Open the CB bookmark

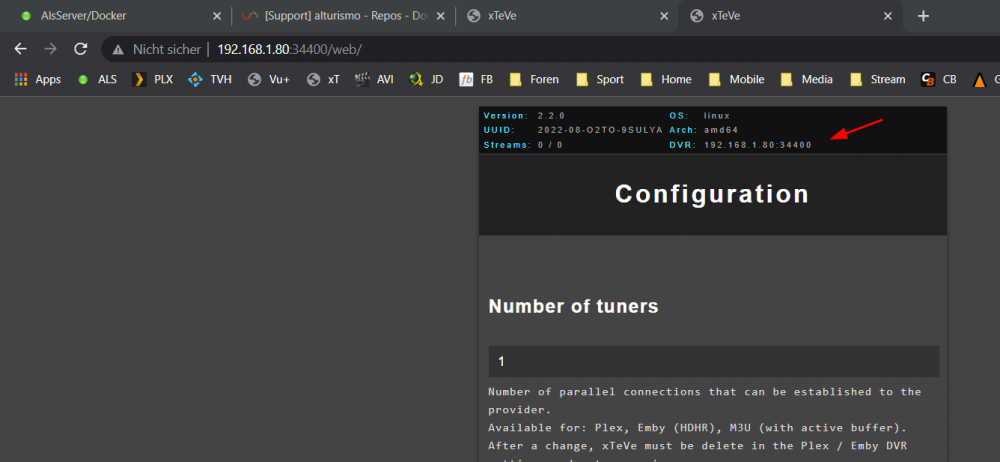point(939,80)
